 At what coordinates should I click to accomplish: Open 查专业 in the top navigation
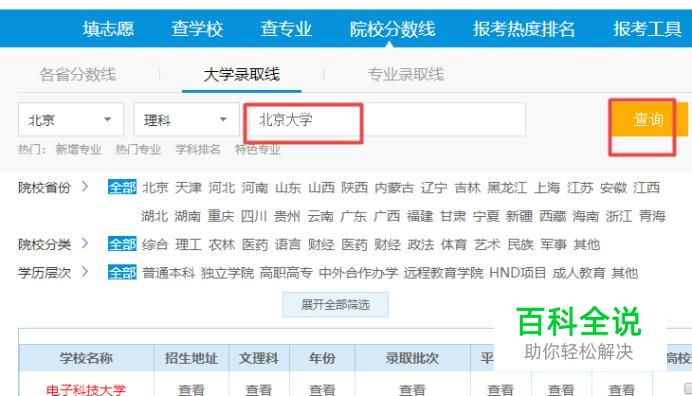point(286,29)
